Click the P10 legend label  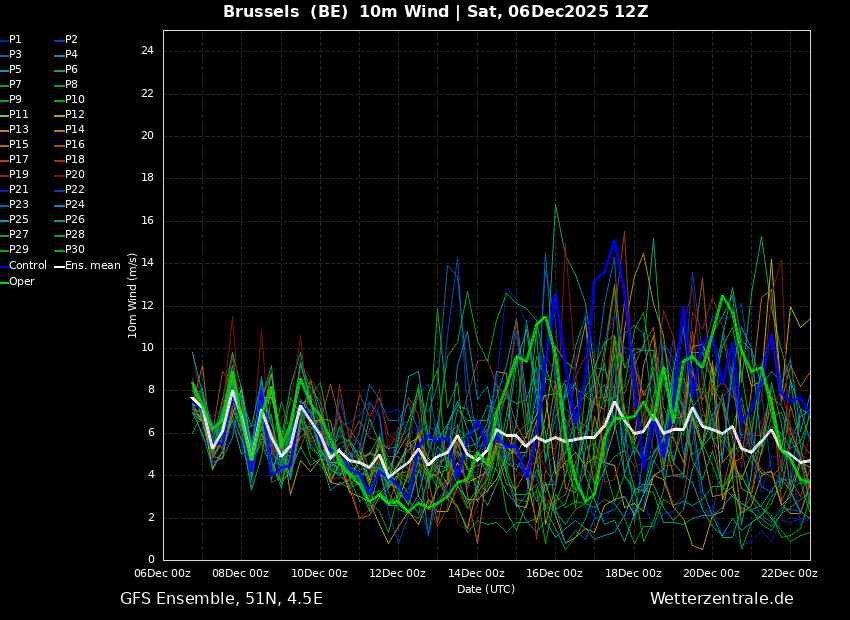(75, 100)
